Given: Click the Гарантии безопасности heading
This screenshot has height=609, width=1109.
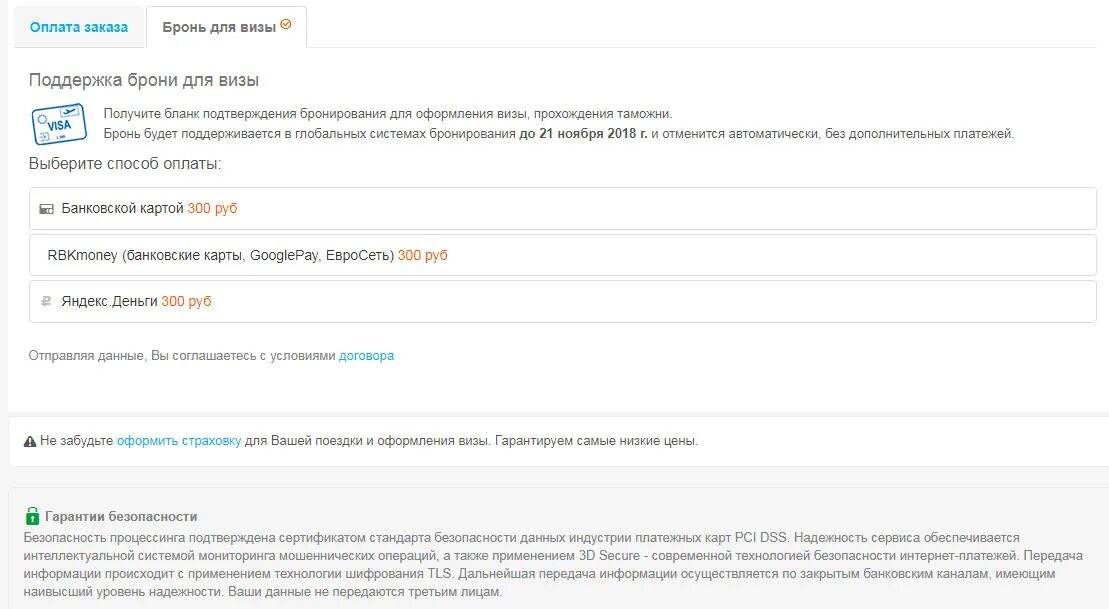Looking at the screenshot, I should click(x=121, y=516).
